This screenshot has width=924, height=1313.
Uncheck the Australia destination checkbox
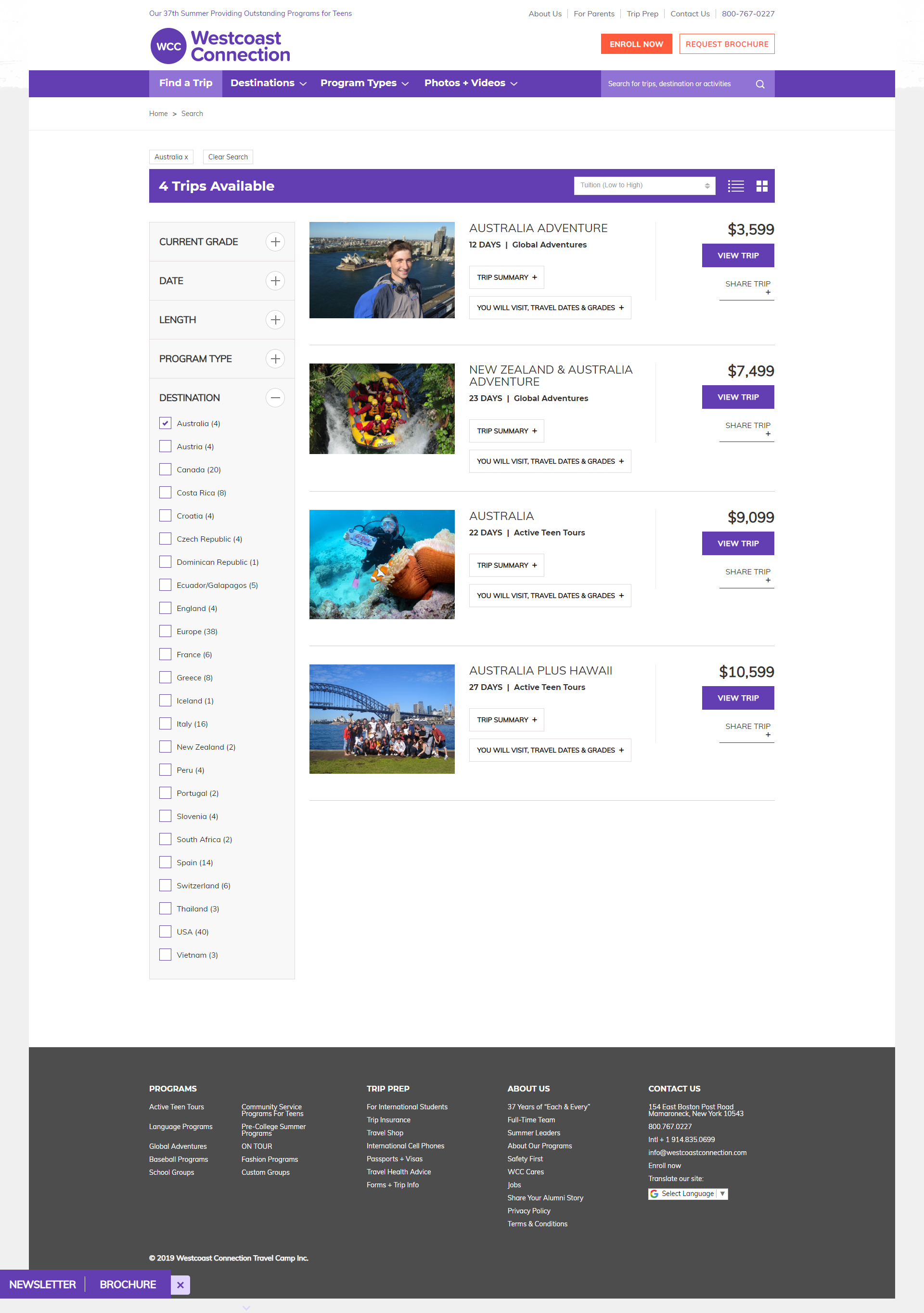165,423
